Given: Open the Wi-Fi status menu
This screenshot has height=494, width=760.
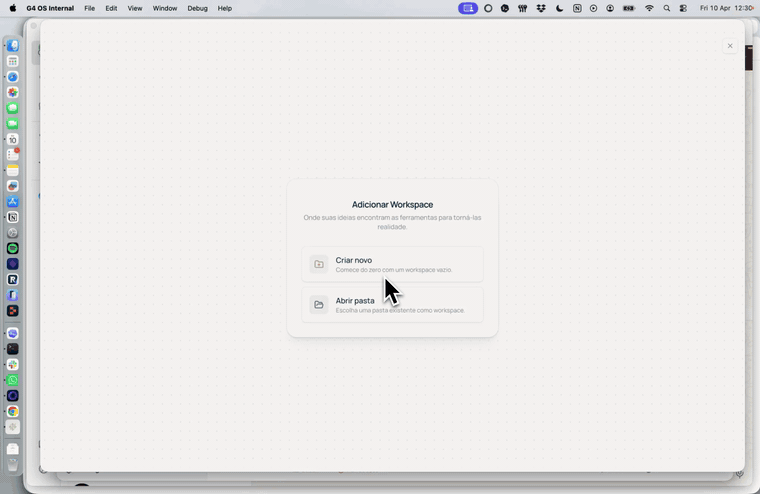Looking at the screenshot, I should point(649,8).
